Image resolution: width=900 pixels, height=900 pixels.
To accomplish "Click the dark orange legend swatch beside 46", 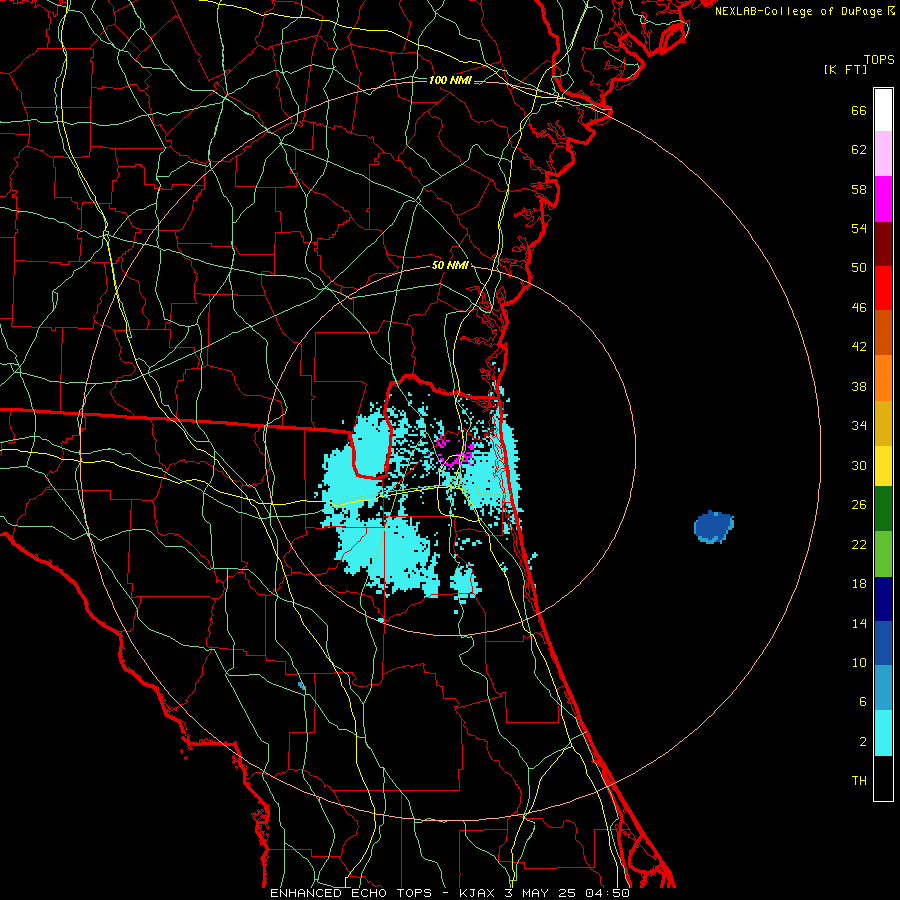I will pyautogui.click(x=883, y=333).
